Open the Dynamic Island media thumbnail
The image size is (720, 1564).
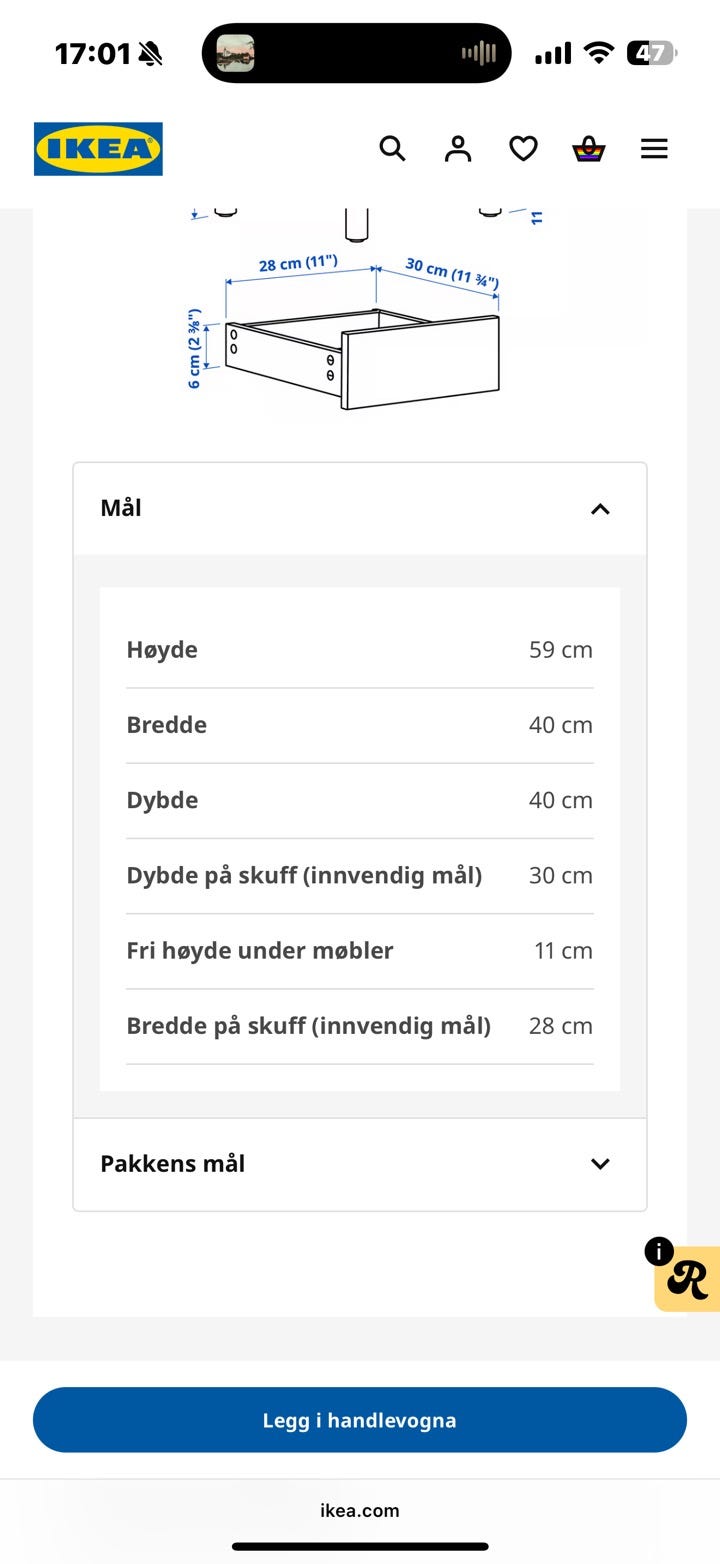[x=236, y=53]
